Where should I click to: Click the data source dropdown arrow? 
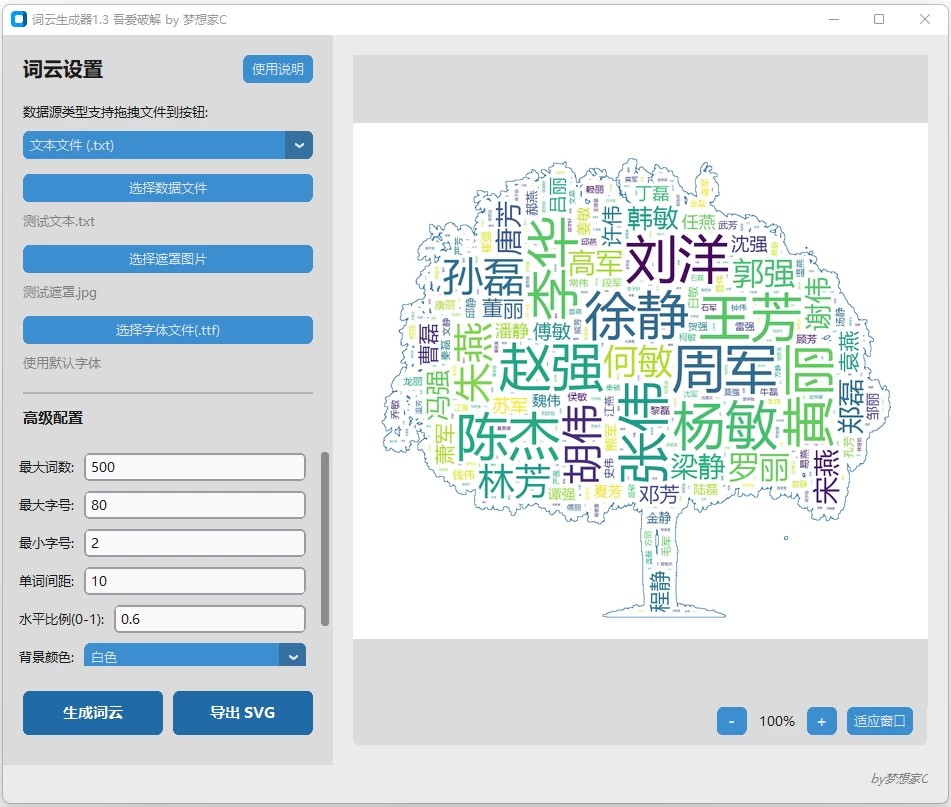pyautogui.click(x=298, y=145)
